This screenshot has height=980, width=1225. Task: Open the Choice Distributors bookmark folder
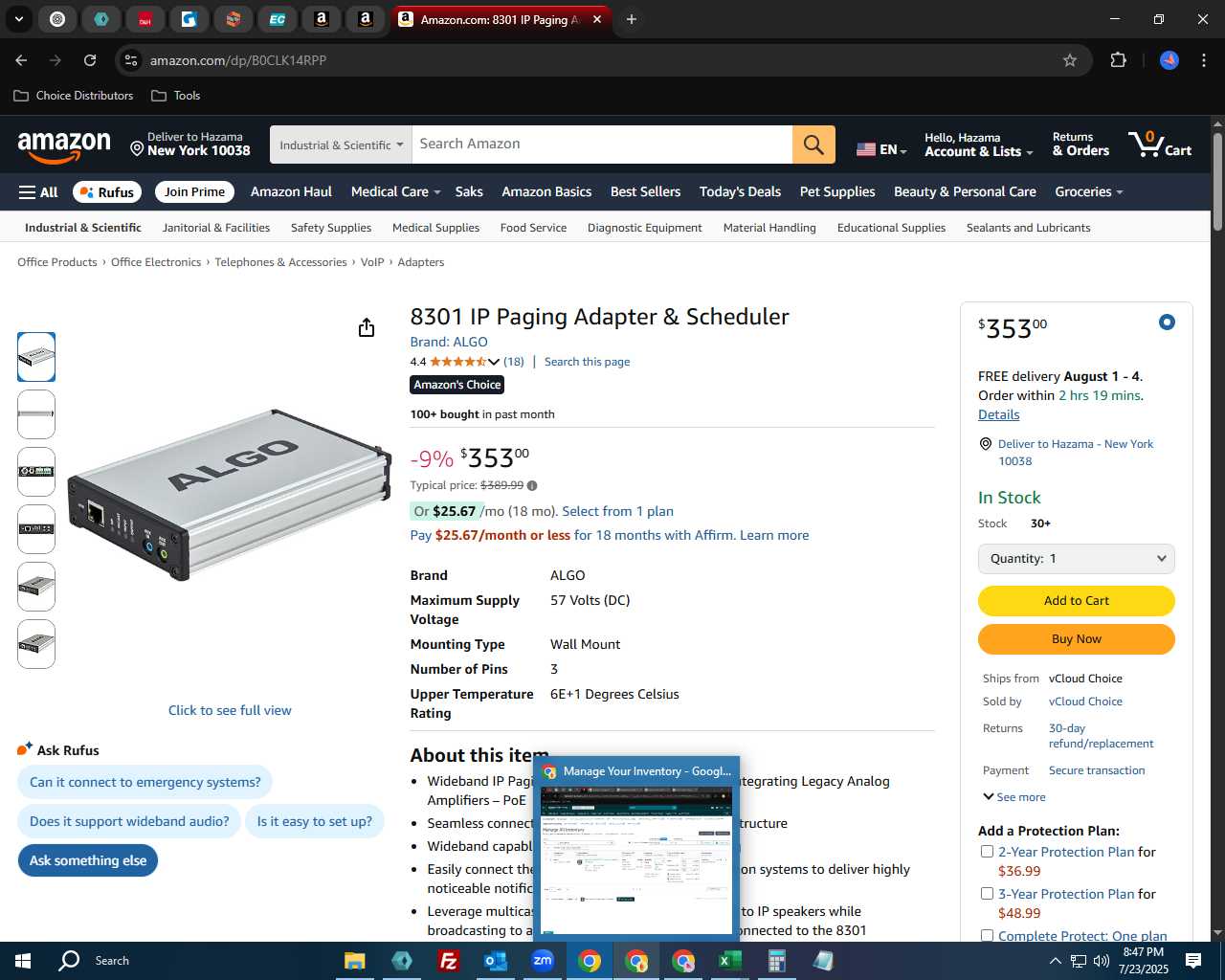click(x=74, y=96)
